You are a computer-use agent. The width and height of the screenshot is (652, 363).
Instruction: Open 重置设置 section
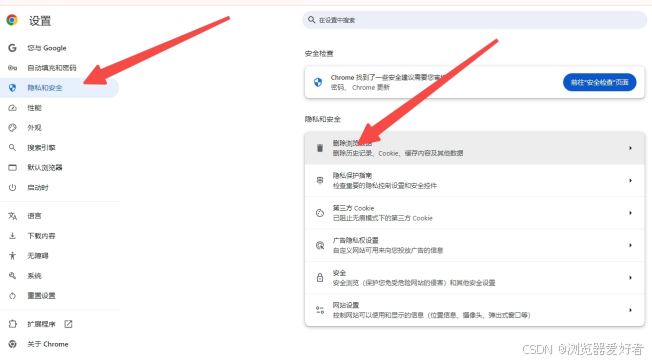(59, 296)
